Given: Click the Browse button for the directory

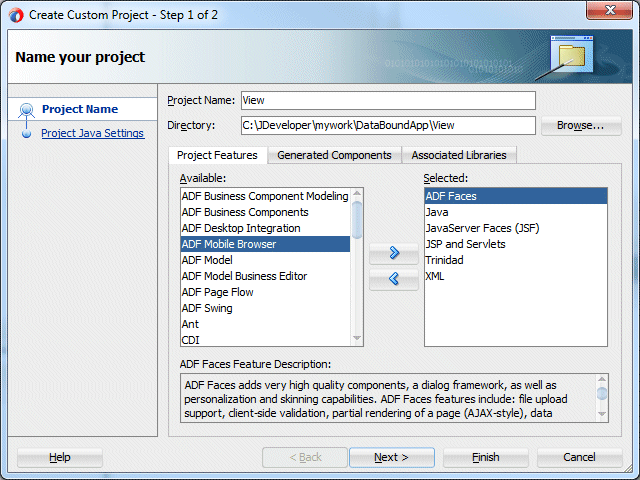Looking at the screenshot, I should (x=581, y=125).
